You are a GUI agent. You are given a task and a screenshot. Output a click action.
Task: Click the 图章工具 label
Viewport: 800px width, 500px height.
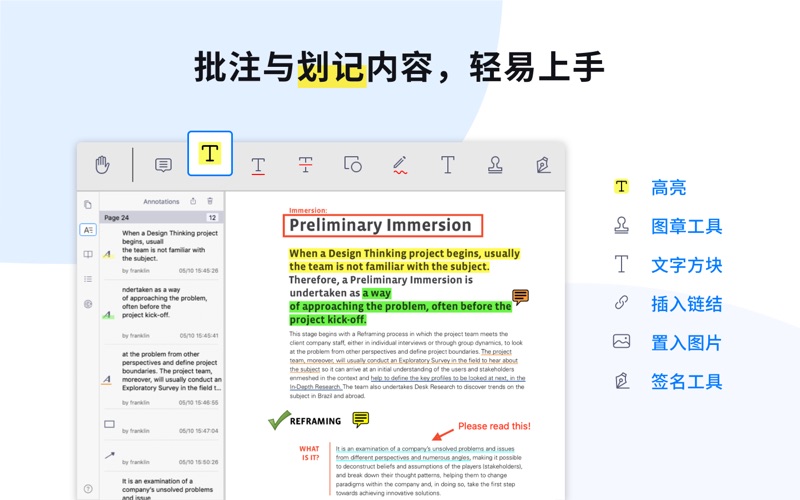pos(687,226)
